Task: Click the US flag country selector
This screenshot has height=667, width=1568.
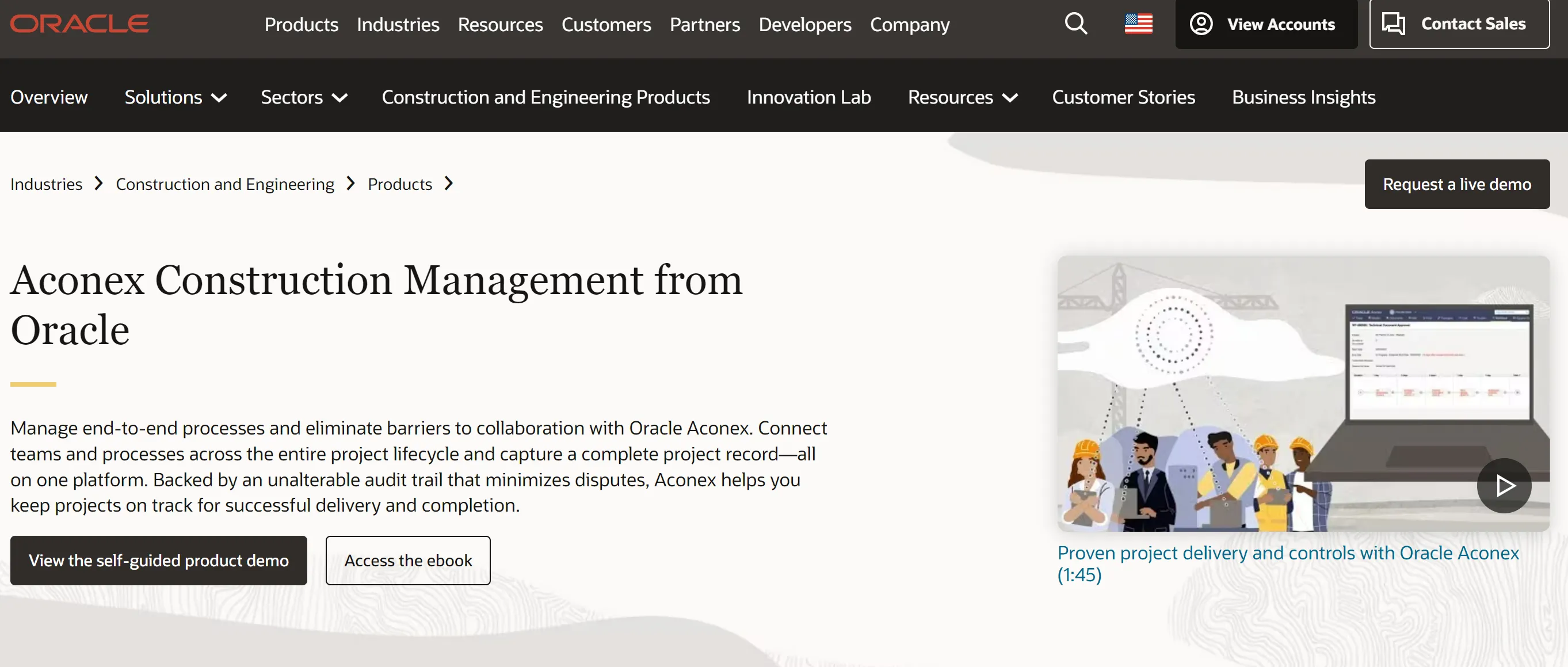Action: click(x=1138, y=24)
